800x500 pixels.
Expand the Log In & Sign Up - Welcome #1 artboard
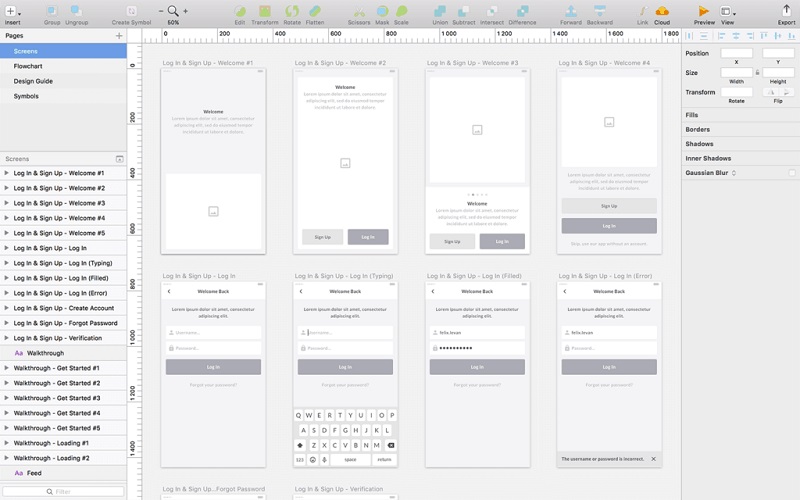pos(7,173)
